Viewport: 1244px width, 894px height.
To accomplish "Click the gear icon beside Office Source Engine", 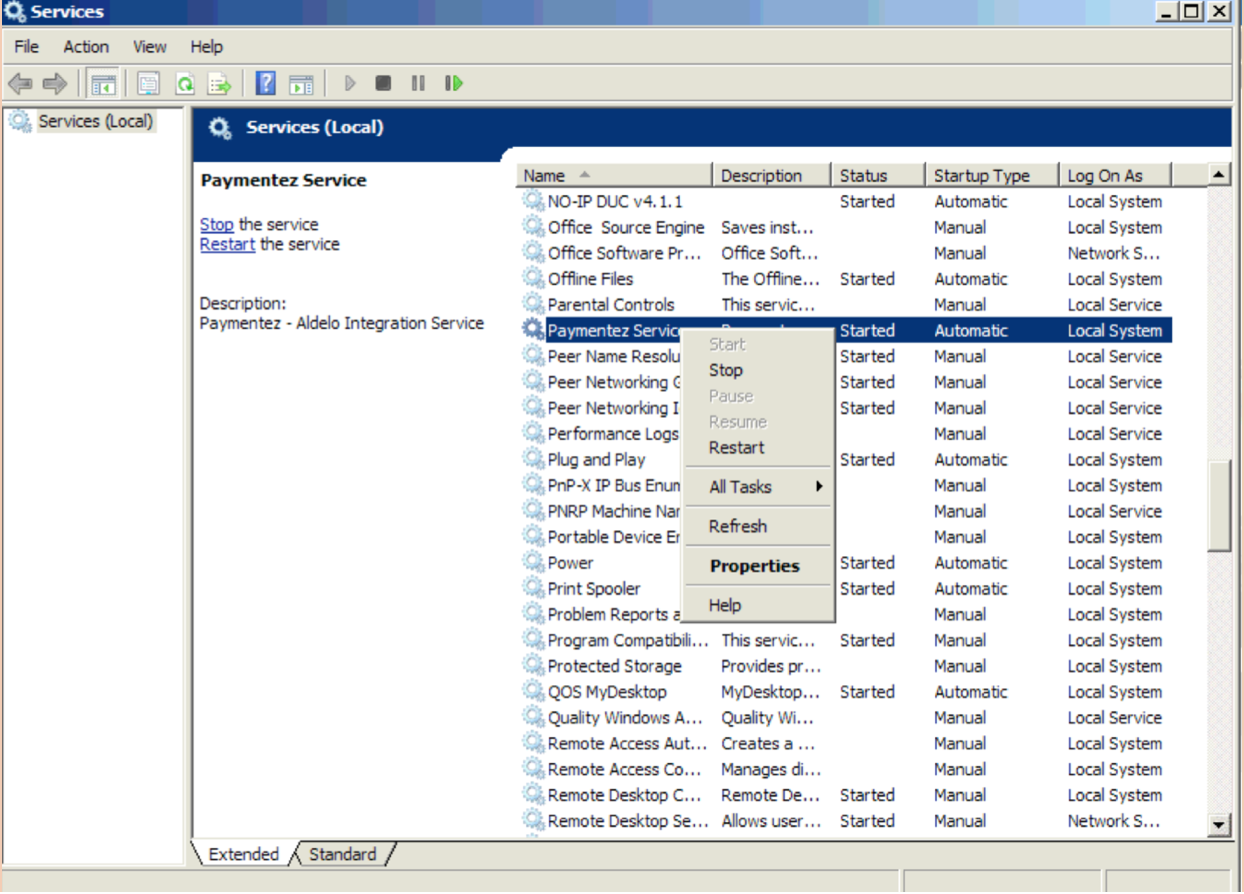I will pos(534,227).
